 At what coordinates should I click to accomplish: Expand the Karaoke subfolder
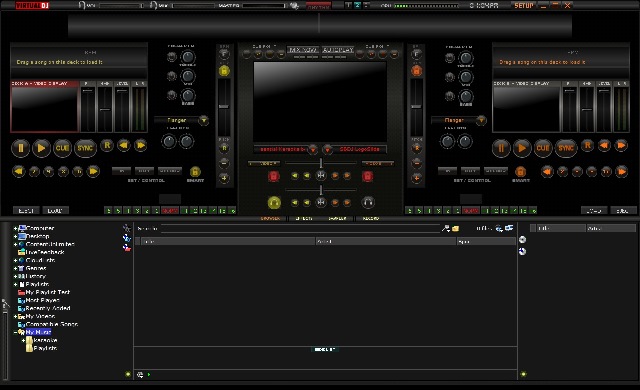(x=23, y=340)
